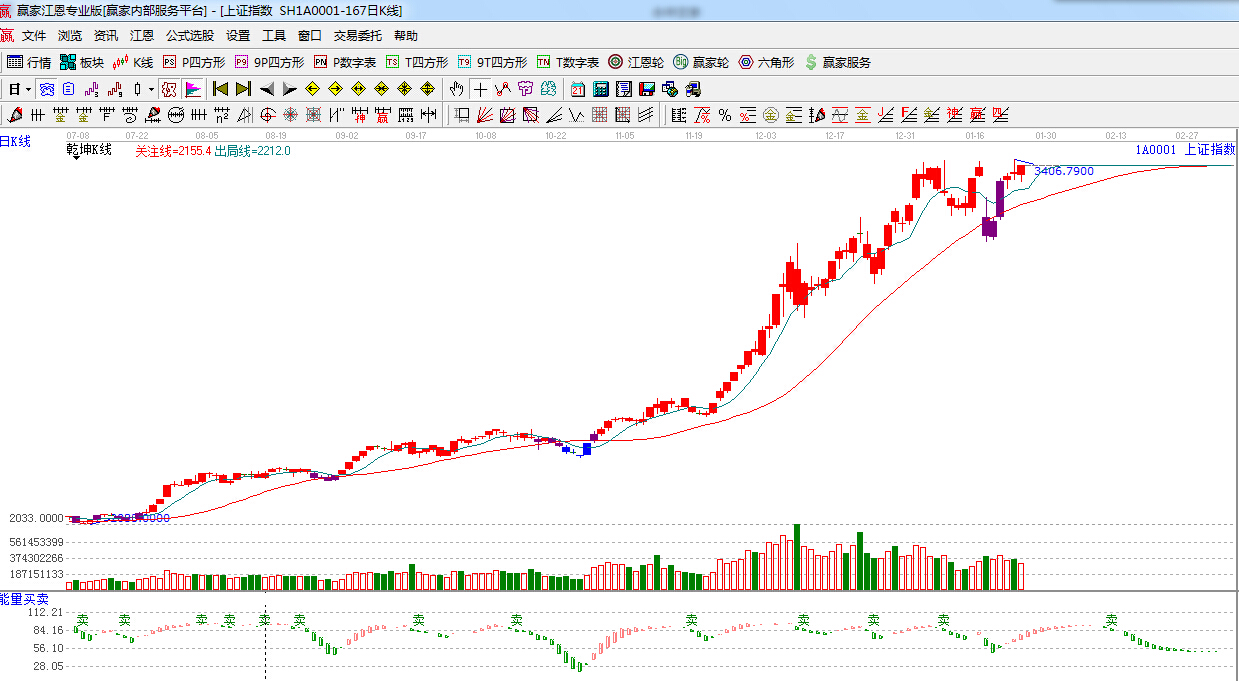The height and width of the screenshot is (681, 1239).
Task: Expand the 乾坤K线 indicator dropdown
Action: pos(75,159)
